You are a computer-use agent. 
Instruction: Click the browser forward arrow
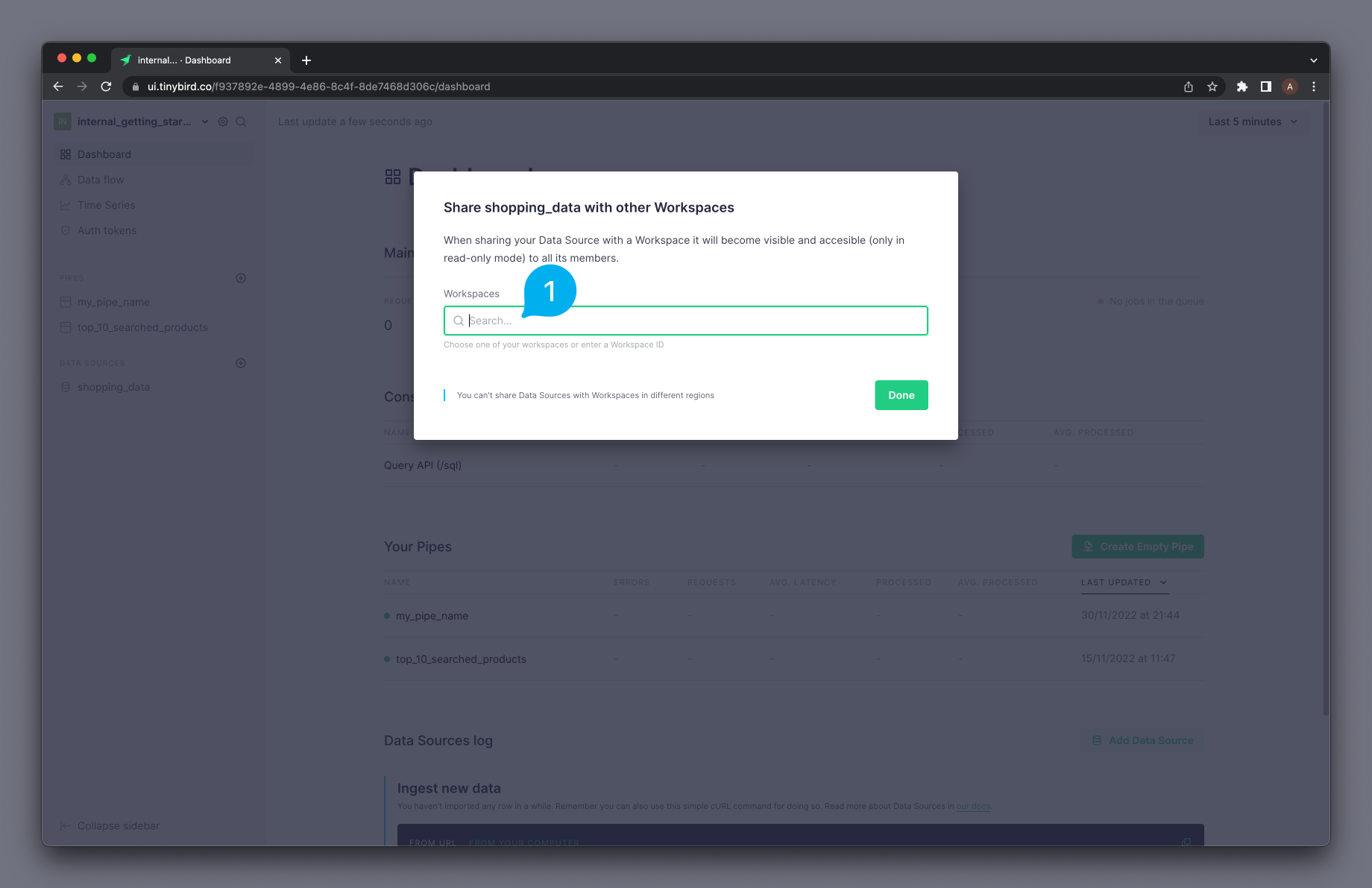(x=82, y=86)
